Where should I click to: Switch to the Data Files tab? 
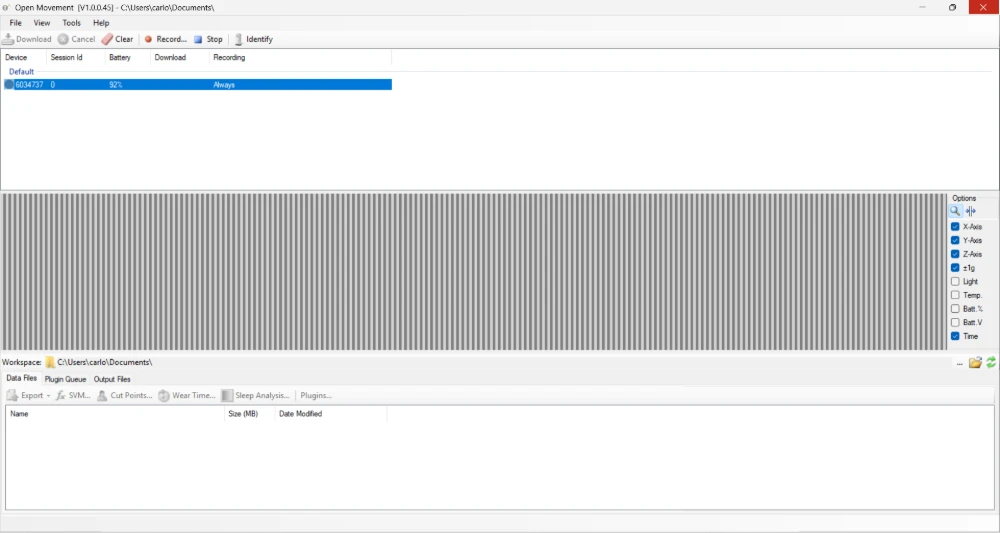(22, 378)
